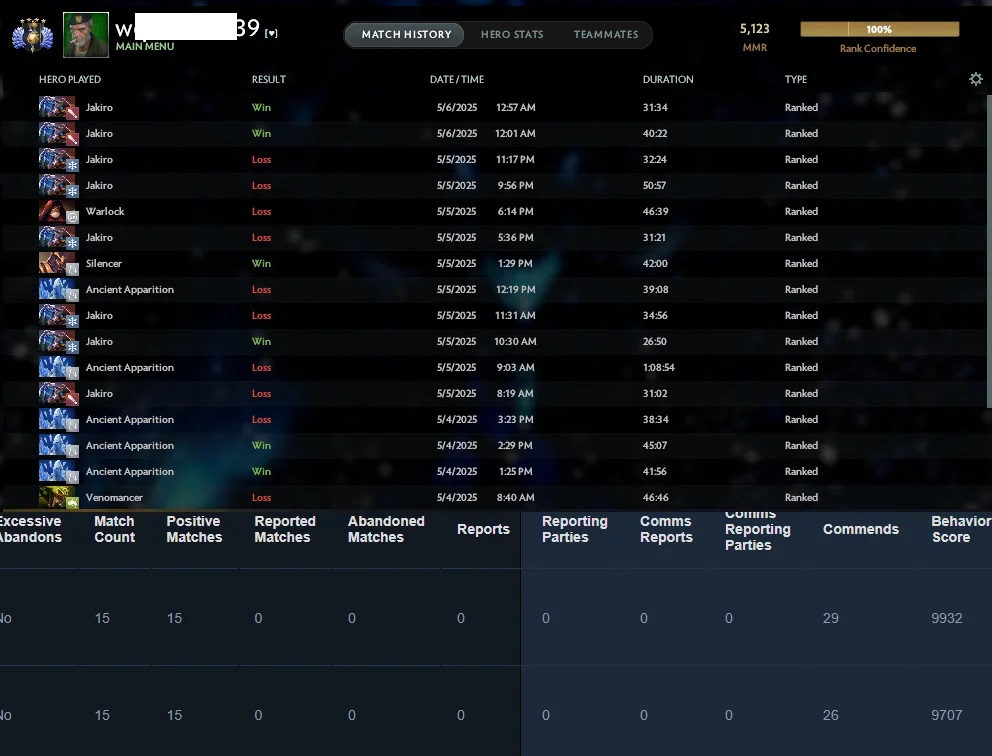Open the player profile avatar picture
The height and width of the screenshot is (756, 992).
86,35
